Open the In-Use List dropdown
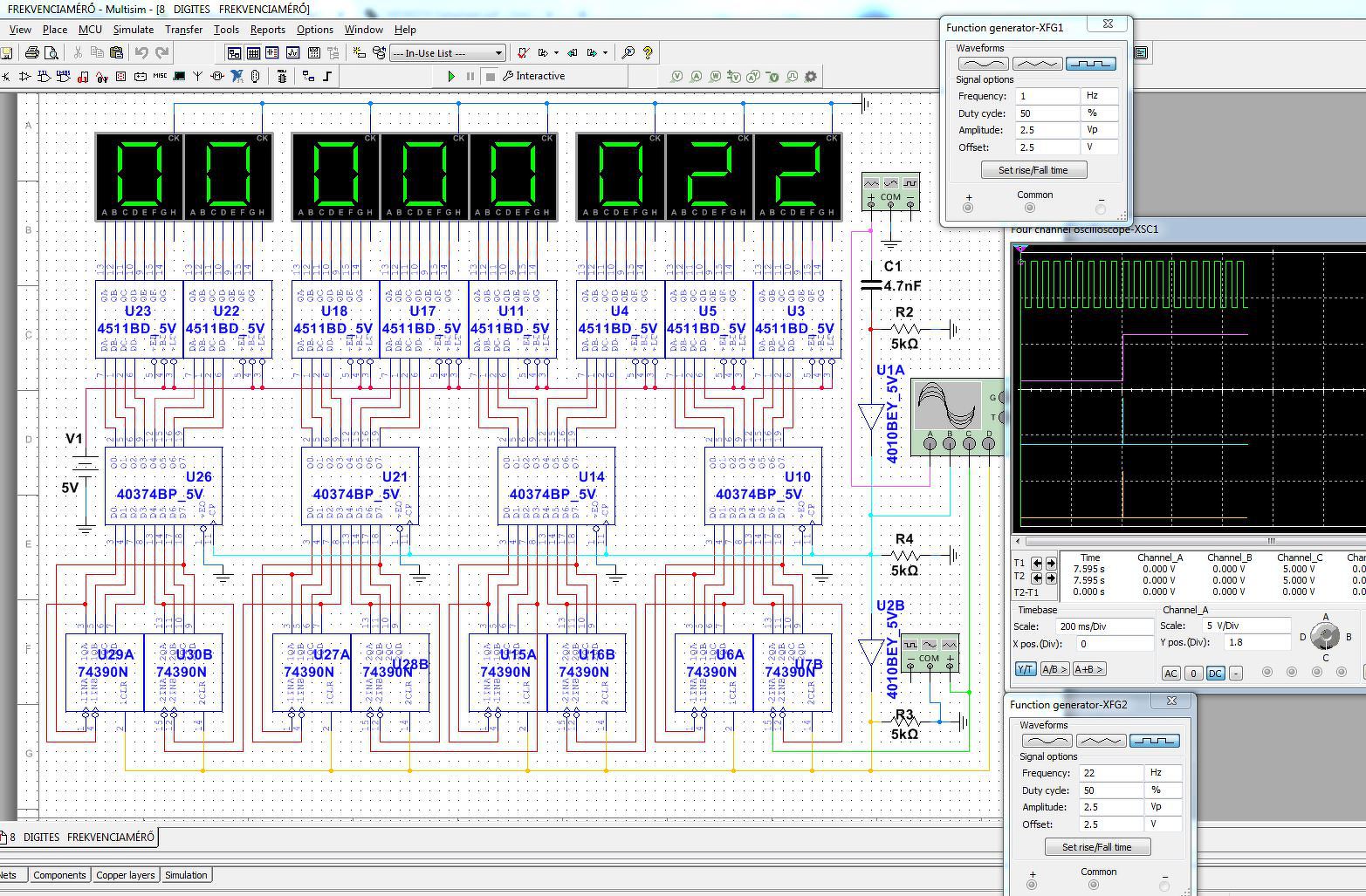The width and height of the screenshot is (1366, 896). coord(498,53)
